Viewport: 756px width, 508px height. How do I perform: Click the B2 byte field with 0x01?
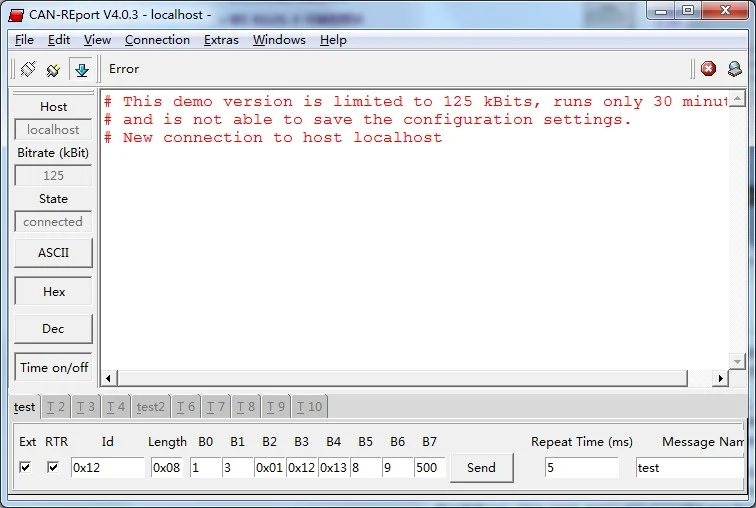pyautogui.click(x=270, y=468)
